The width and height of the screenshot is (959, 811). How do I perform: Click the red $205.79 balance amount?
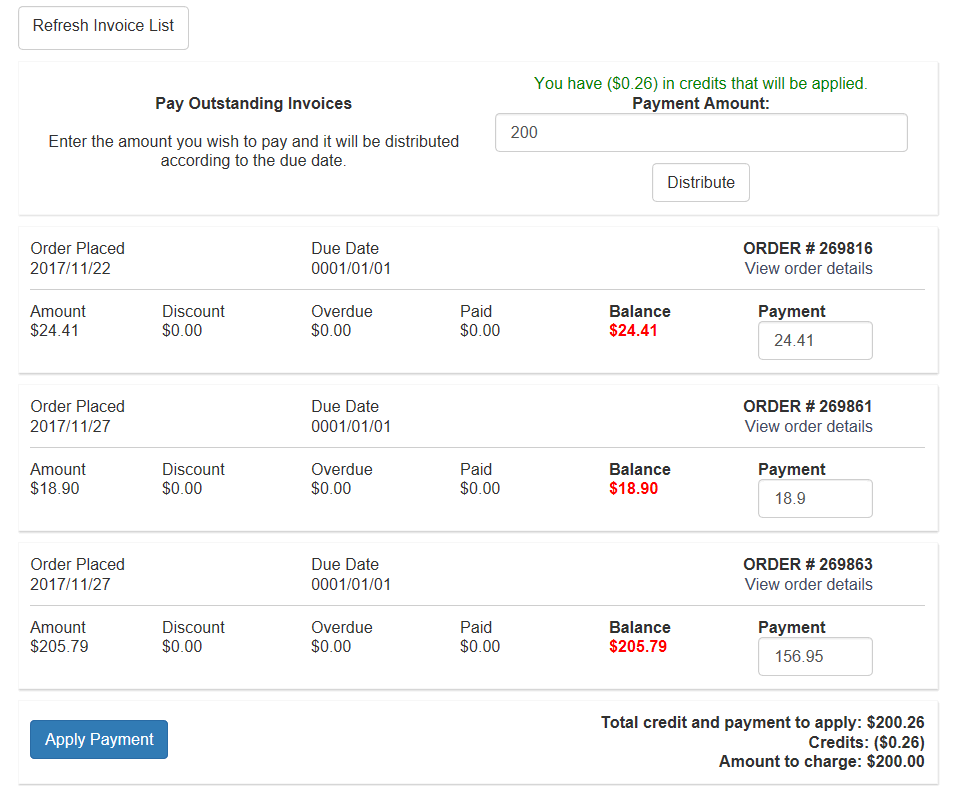click(637, 647)
